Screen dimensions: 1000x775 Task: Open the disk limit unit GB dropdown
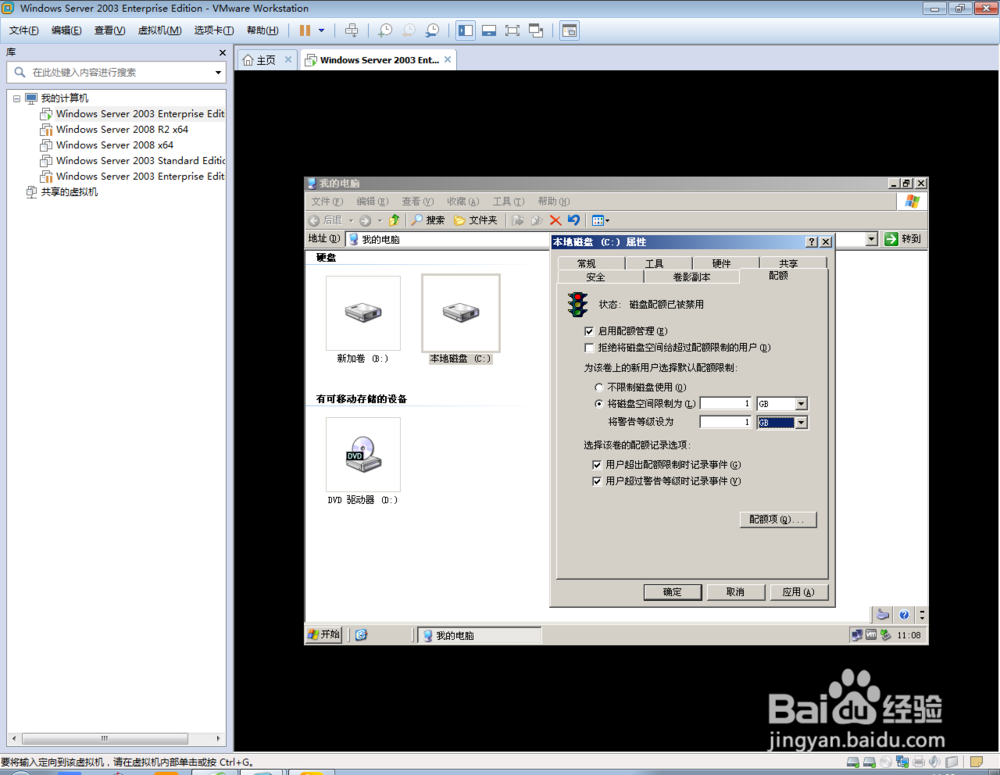[801, 404]
